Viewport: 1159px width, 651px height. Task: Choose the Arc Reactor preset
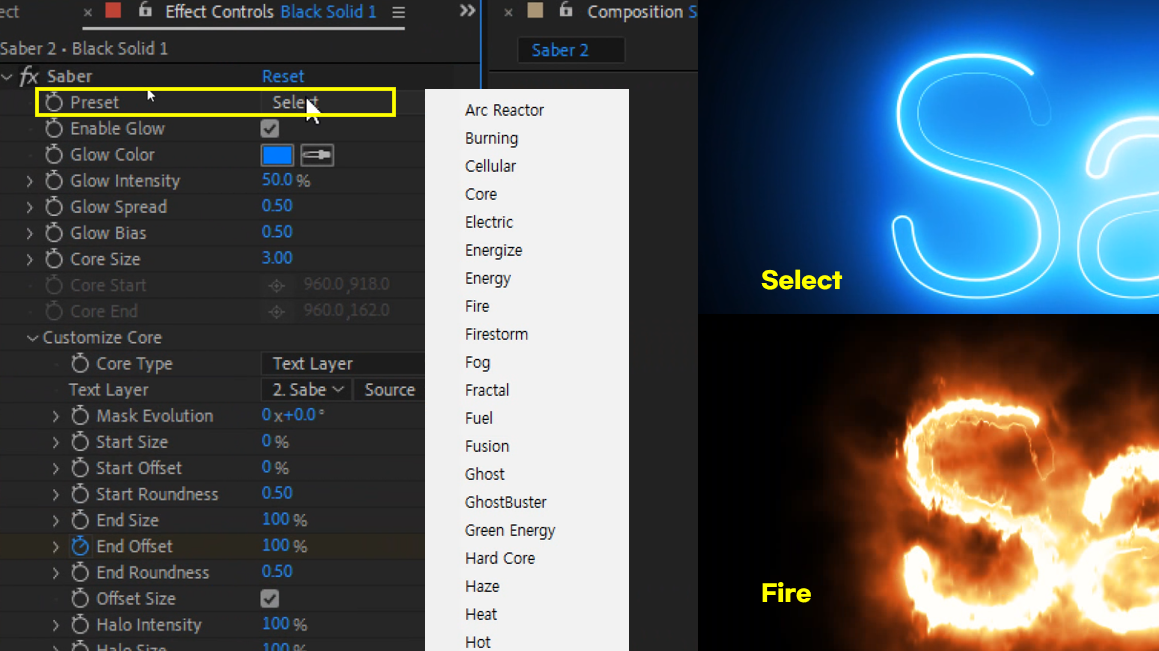(x=504, y=110)
